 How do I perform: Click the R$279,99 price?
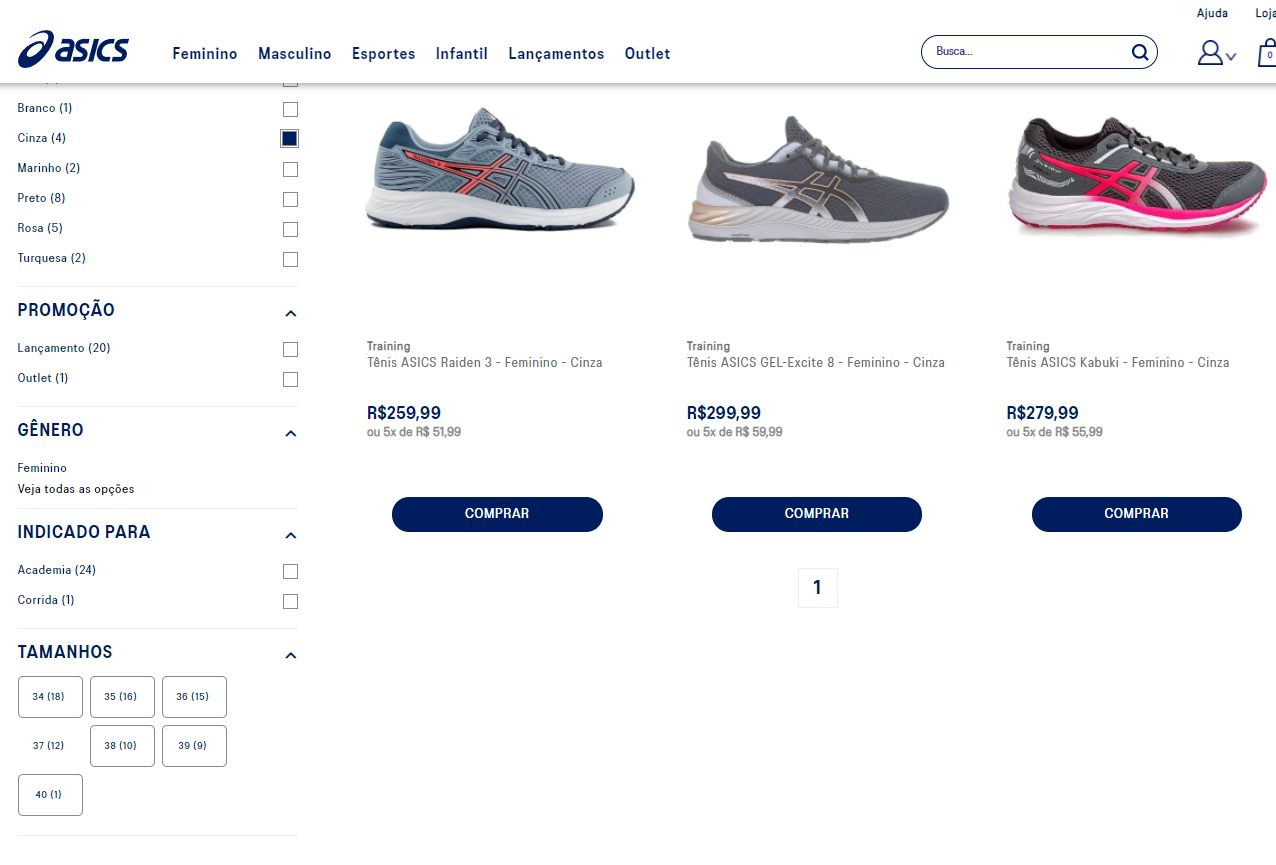pos(1043,413)
